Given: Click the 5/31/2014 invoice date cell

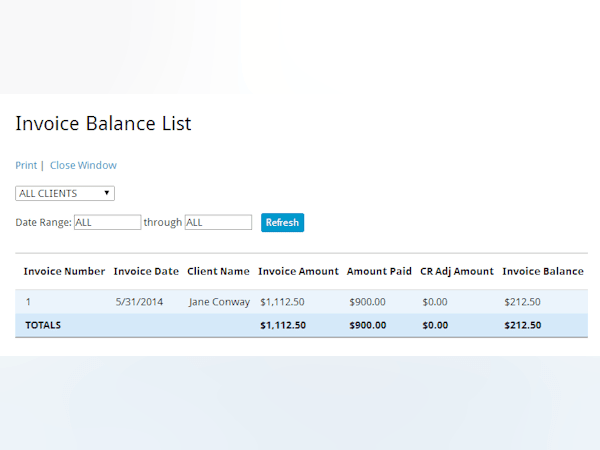Looking at the screenshot, I should [x=141, y=302].
